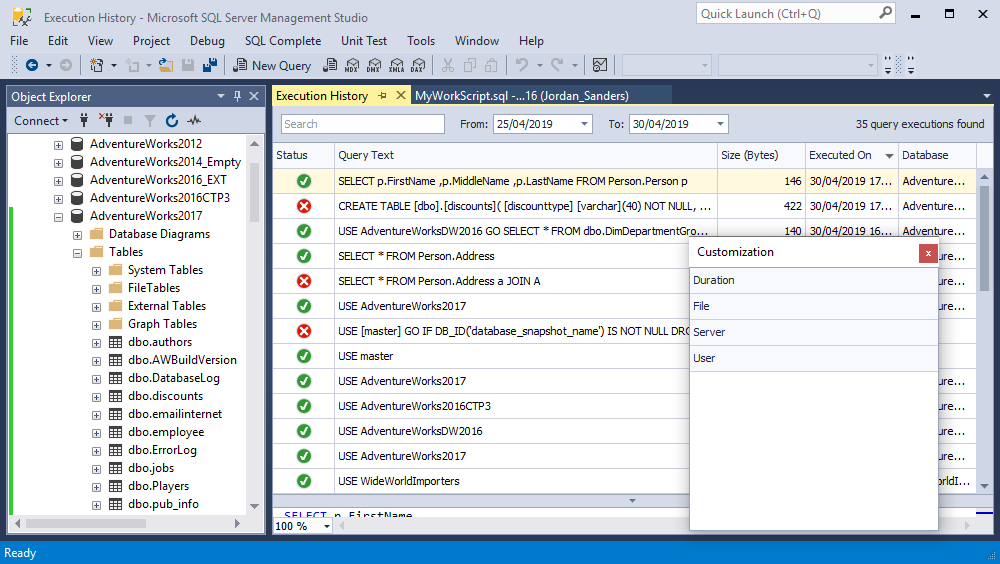Click red error status icon for CREATE TABLE row
The width and height of the screenshot is (1000, 564).
[304, 206]
